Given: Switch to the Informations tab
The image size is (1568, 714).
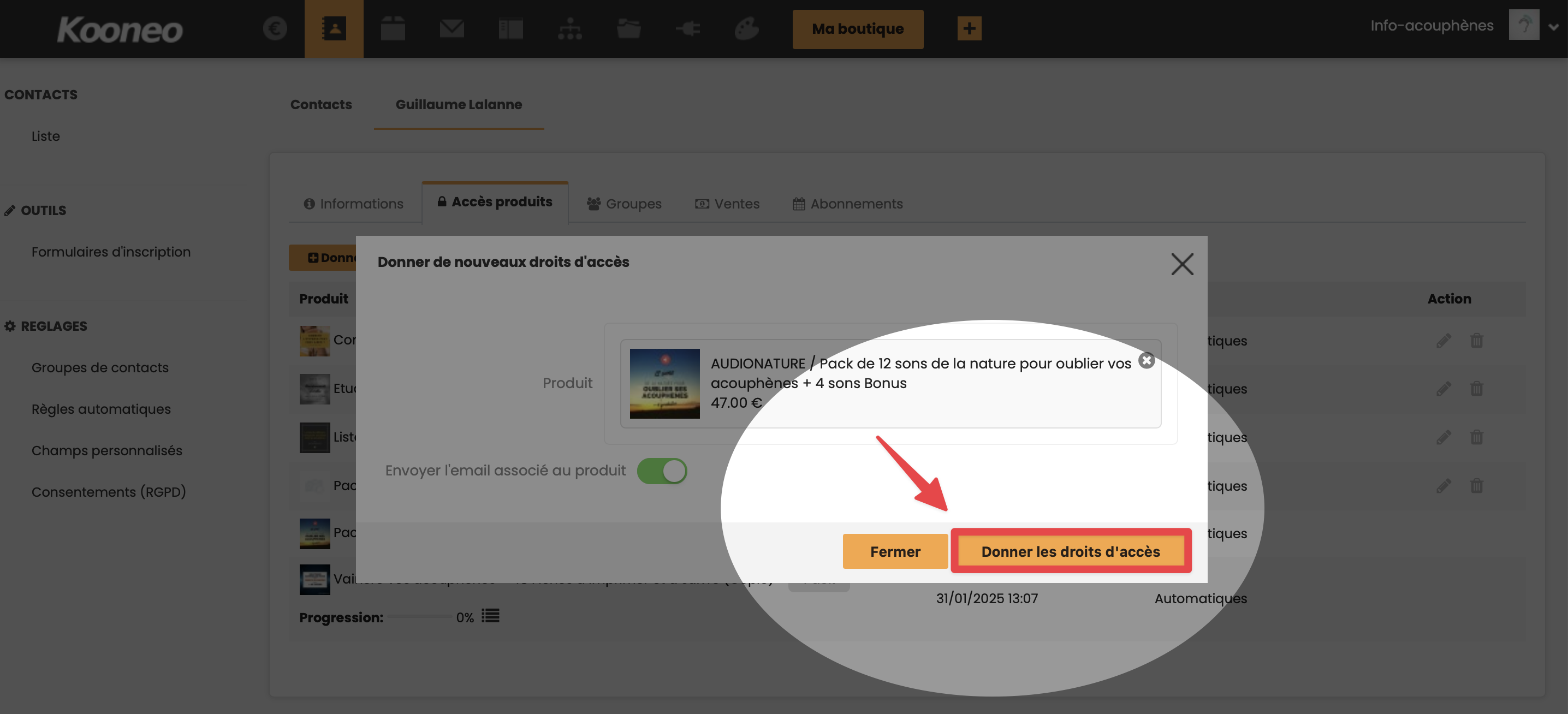Looking at the screenshot, I should [x=354, y=204].
